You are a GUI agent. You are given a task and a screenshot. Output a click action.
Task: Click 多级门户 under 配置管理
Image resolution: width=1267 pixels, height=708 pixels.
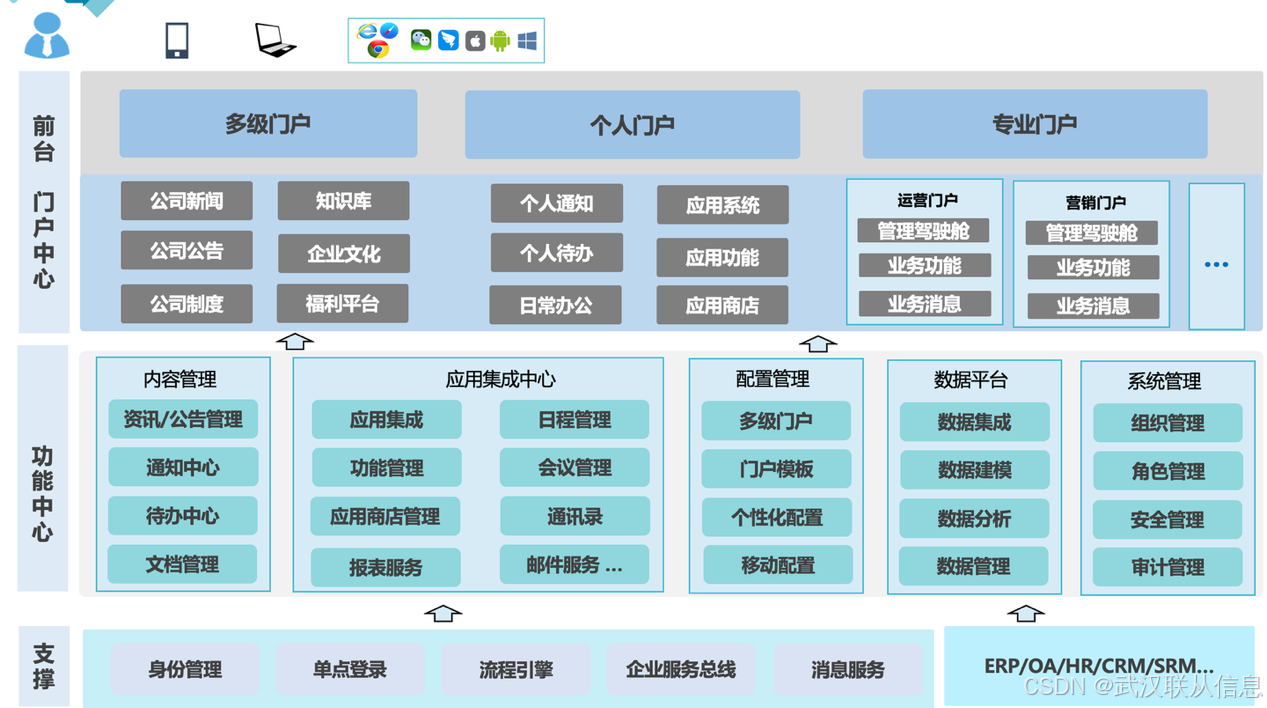776,421
